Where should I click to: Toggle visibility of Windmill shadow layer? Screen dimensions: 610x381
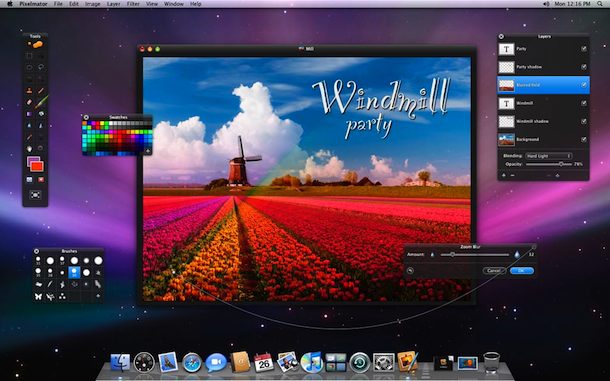click(584, 121)
